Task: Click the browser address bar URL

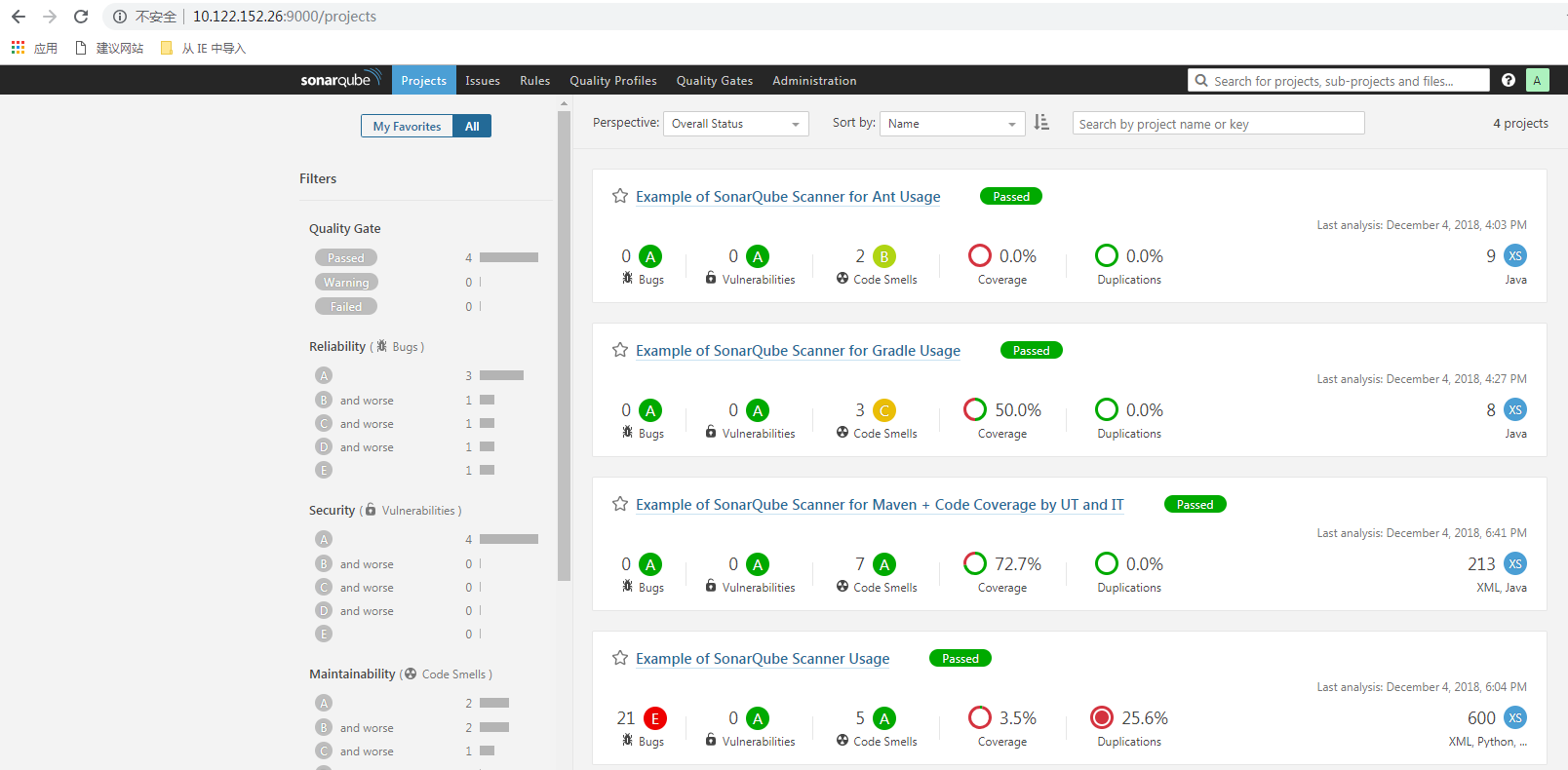Action: pyautogui.click(x=284, y=17)
